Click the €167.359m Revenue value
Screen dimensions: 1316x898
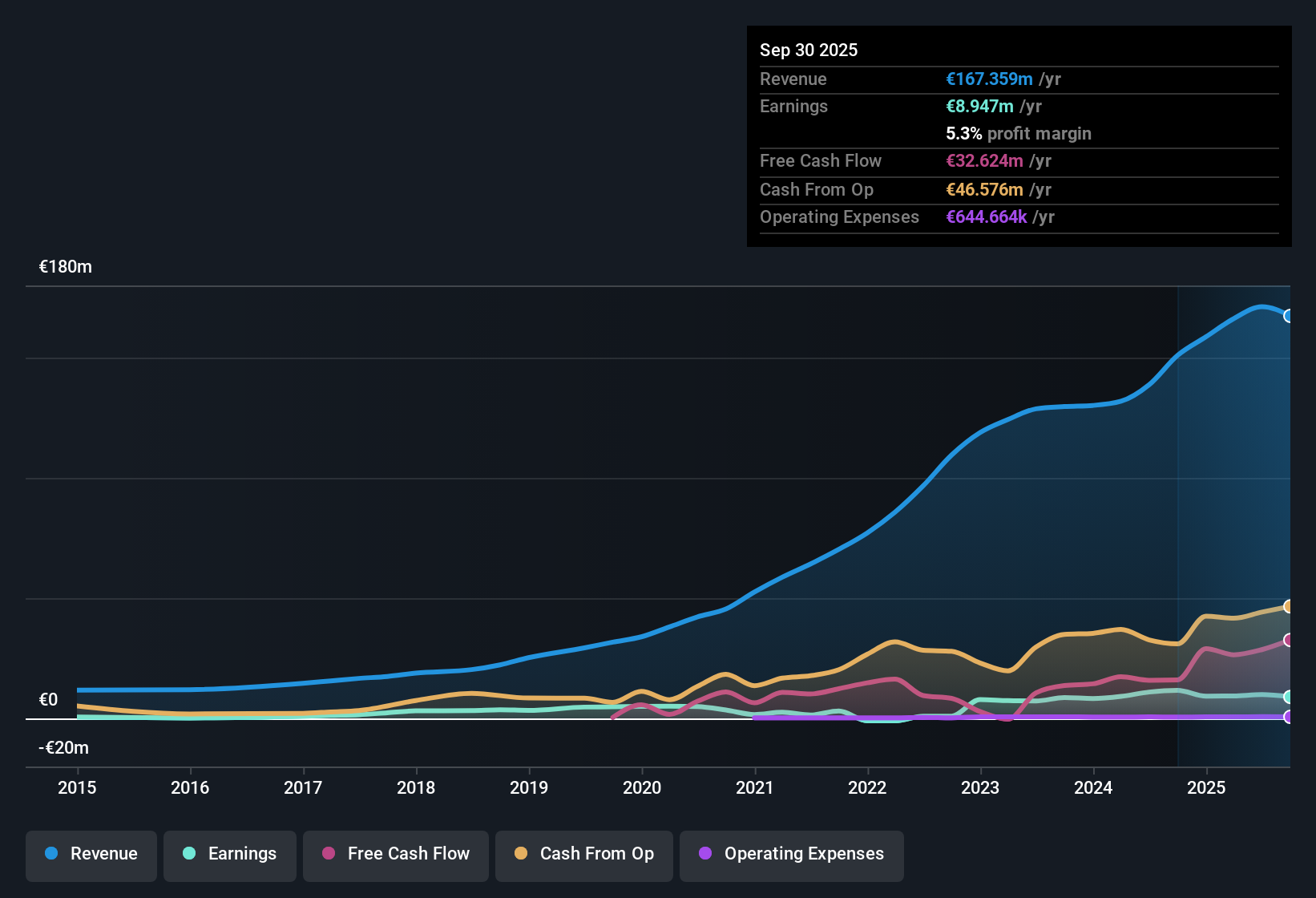pyautogui.click(x=989, y=79)
